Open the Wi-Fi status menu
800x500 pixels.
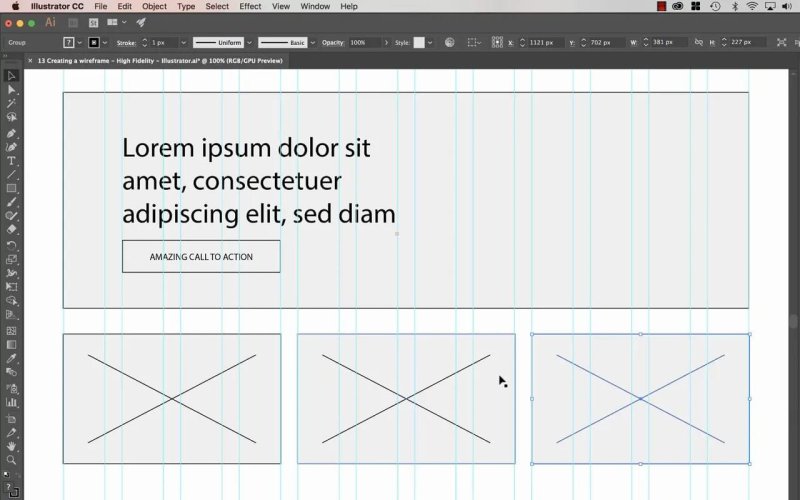click(x=752, y=7)
